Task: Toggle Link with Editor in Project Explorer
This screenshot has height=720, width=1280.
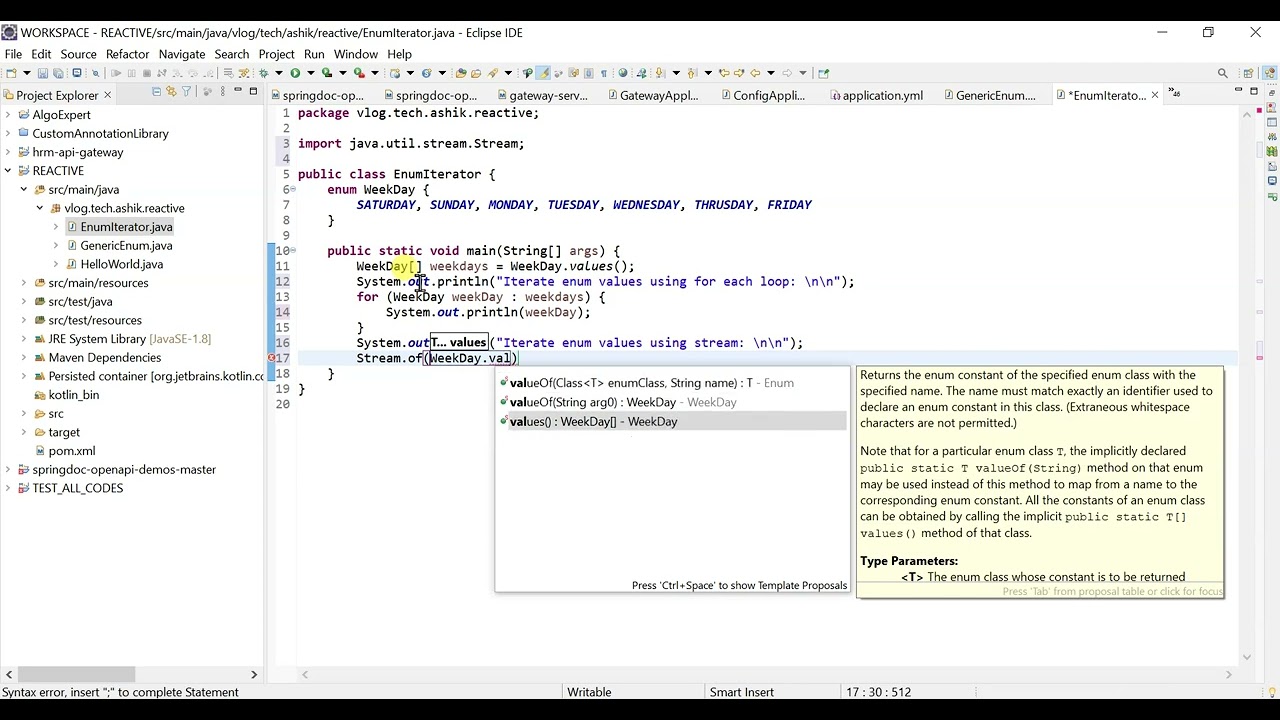Action: coord(170,92)
